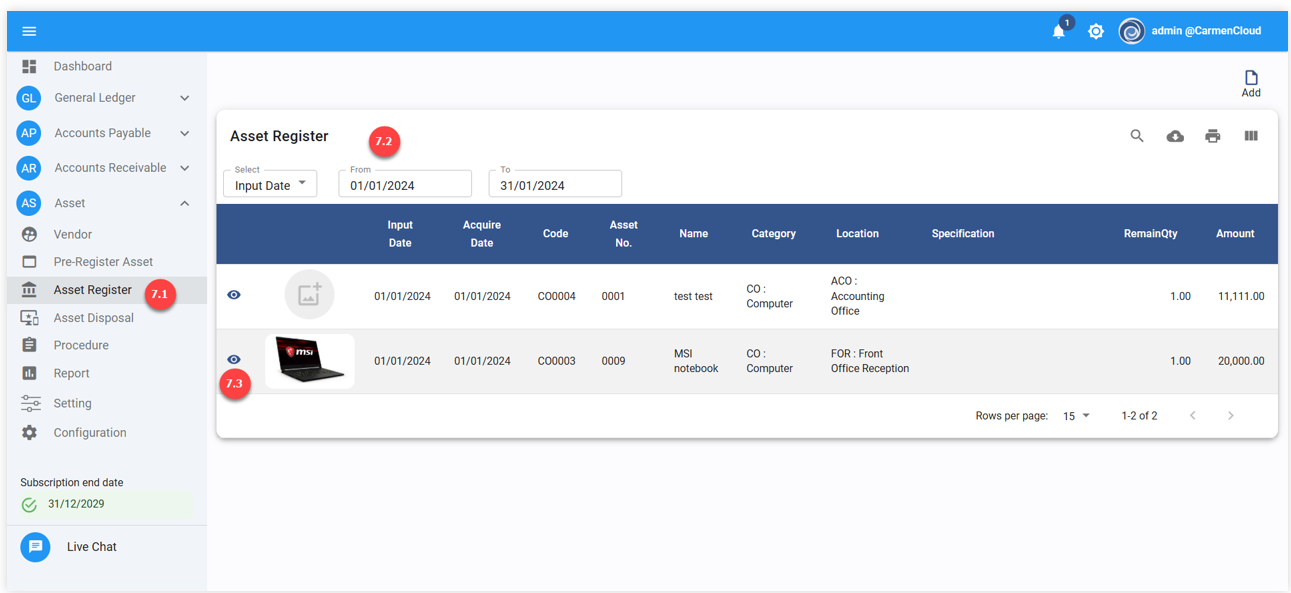
Task: View details of MSI notebook asset
Action: pyautogui.click(x=234, y=359)
